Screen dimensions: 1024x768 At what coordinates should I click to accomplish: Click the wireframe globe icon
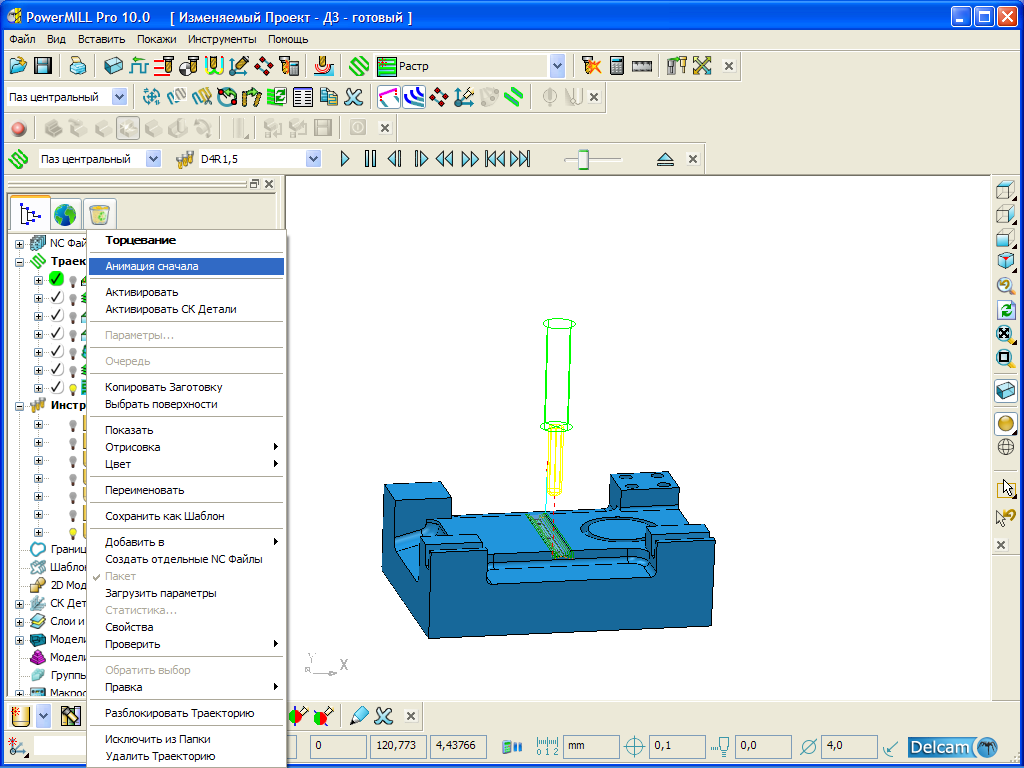1006,447
